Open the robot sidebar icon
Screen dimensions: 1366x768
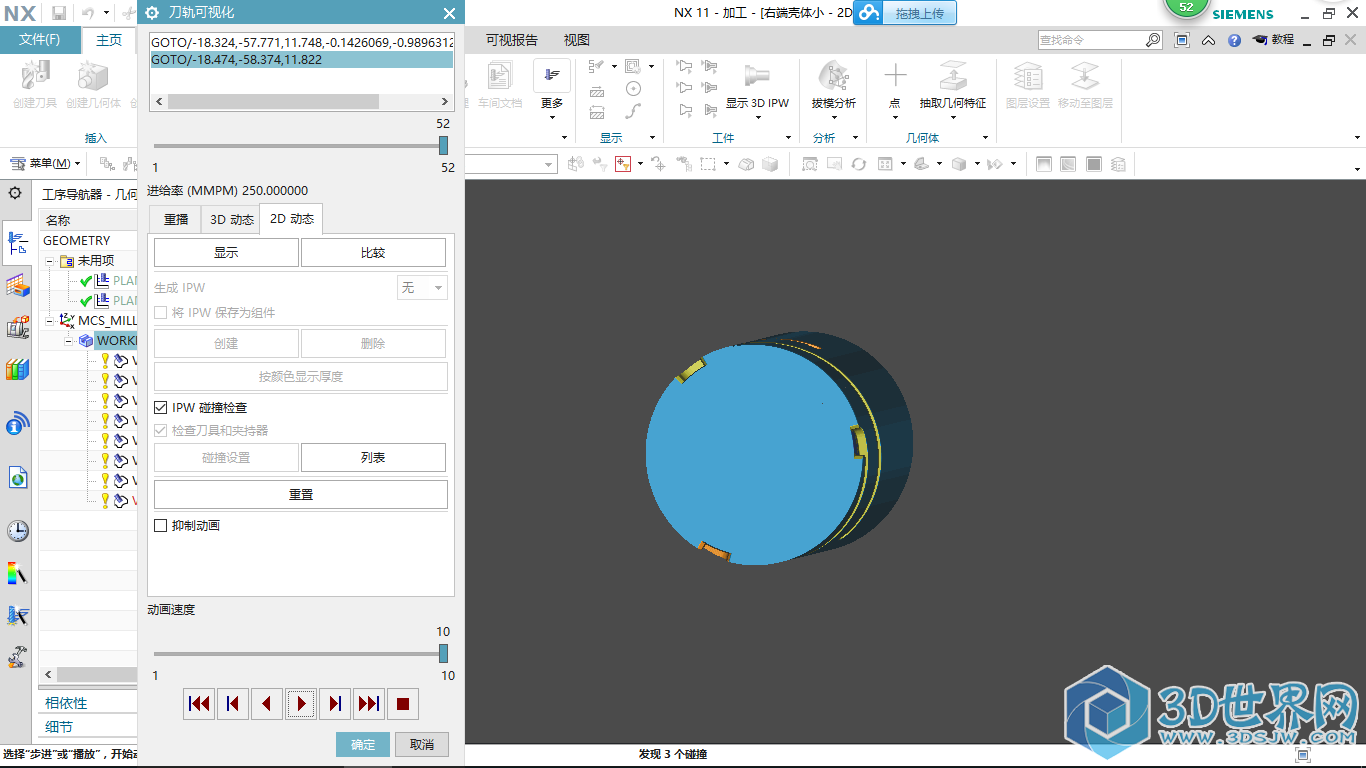17,658
